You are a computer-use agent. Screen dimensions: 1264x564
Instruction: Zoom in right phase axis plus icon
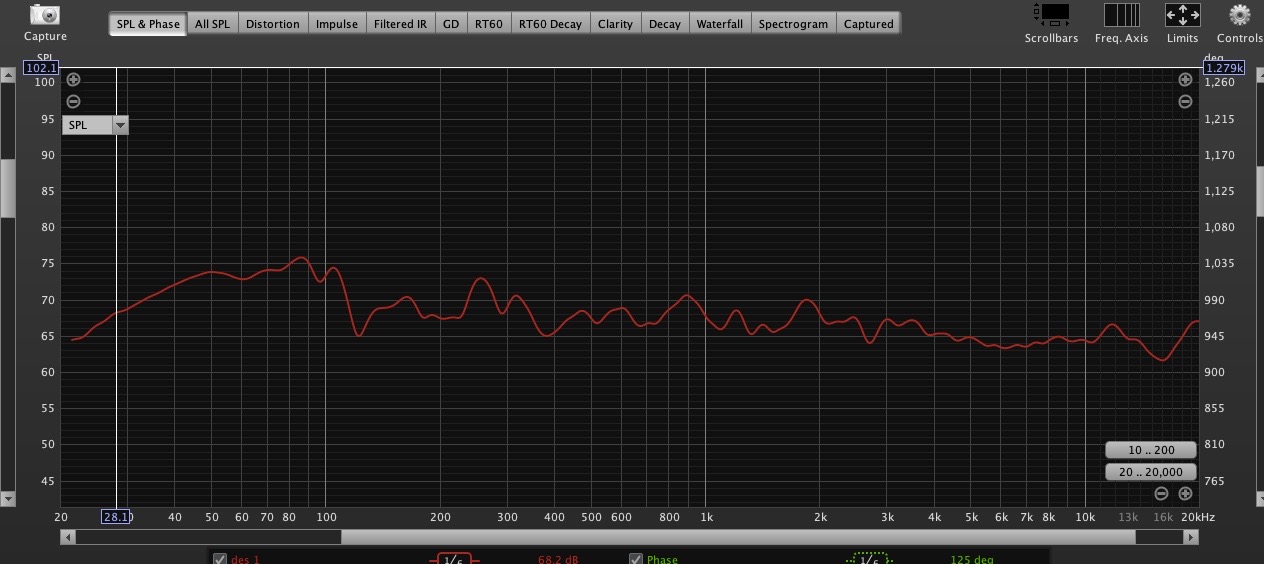click(x=1185, y=80)
